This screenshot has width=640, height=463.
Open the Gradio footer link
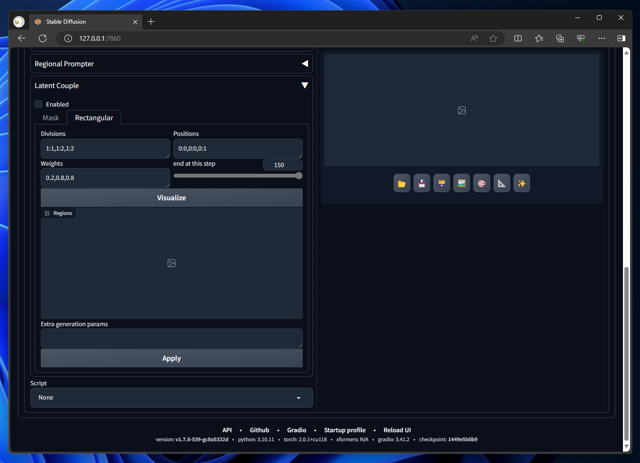tap(296, 430)
